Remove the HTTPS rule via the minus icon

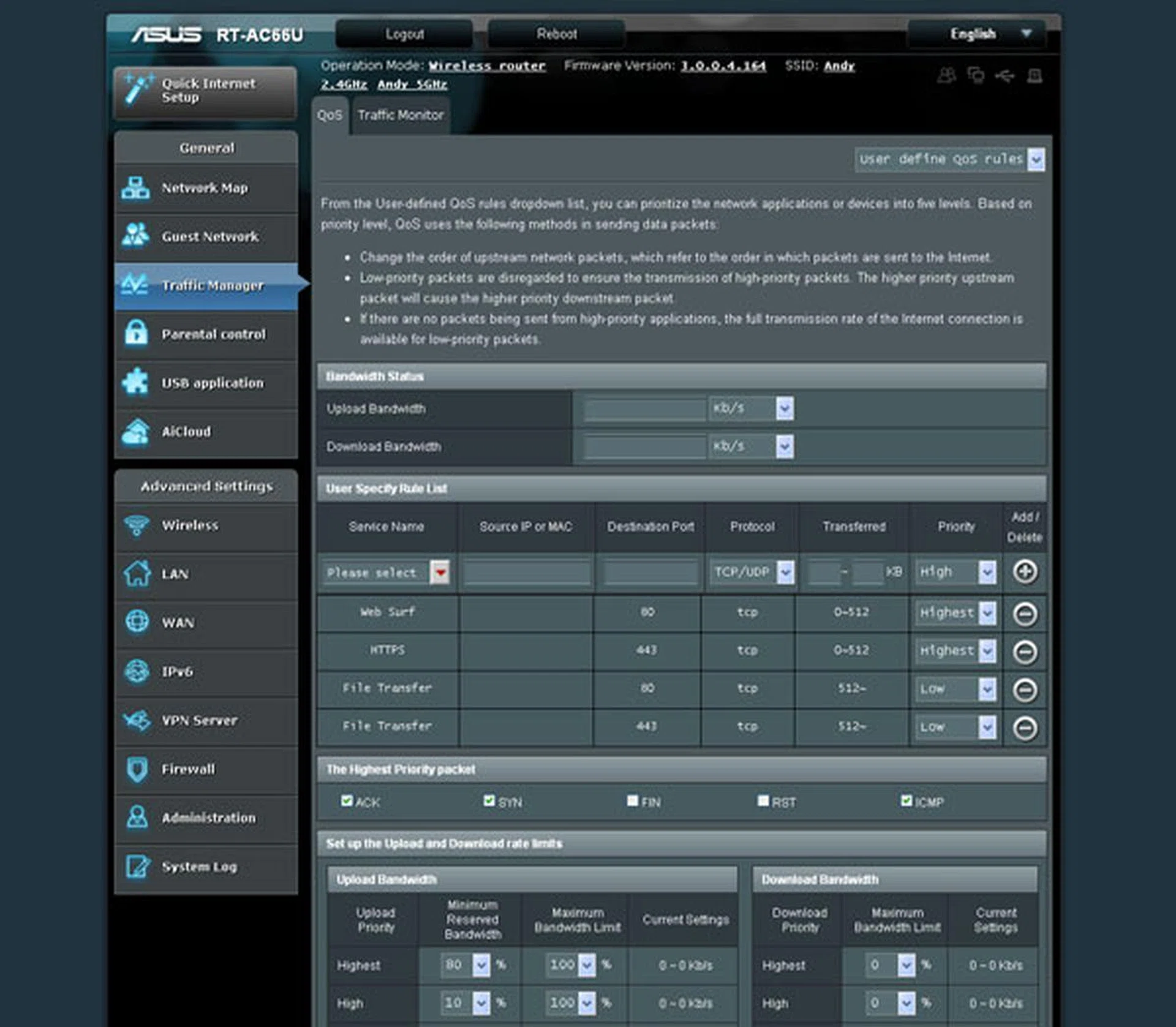(1025, 651)
